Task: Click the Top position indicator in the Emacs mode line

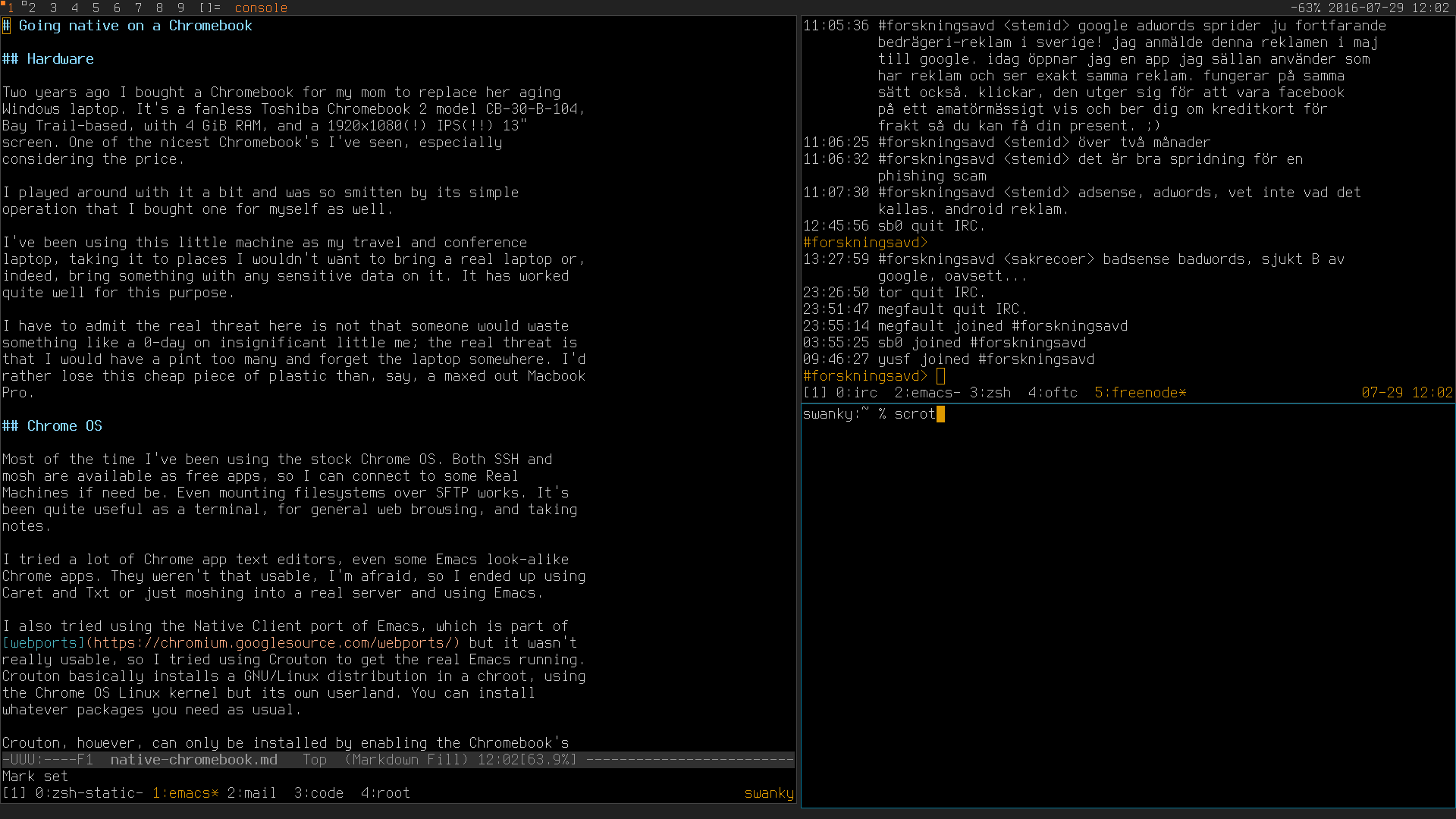Action: (x=315, y=759)
